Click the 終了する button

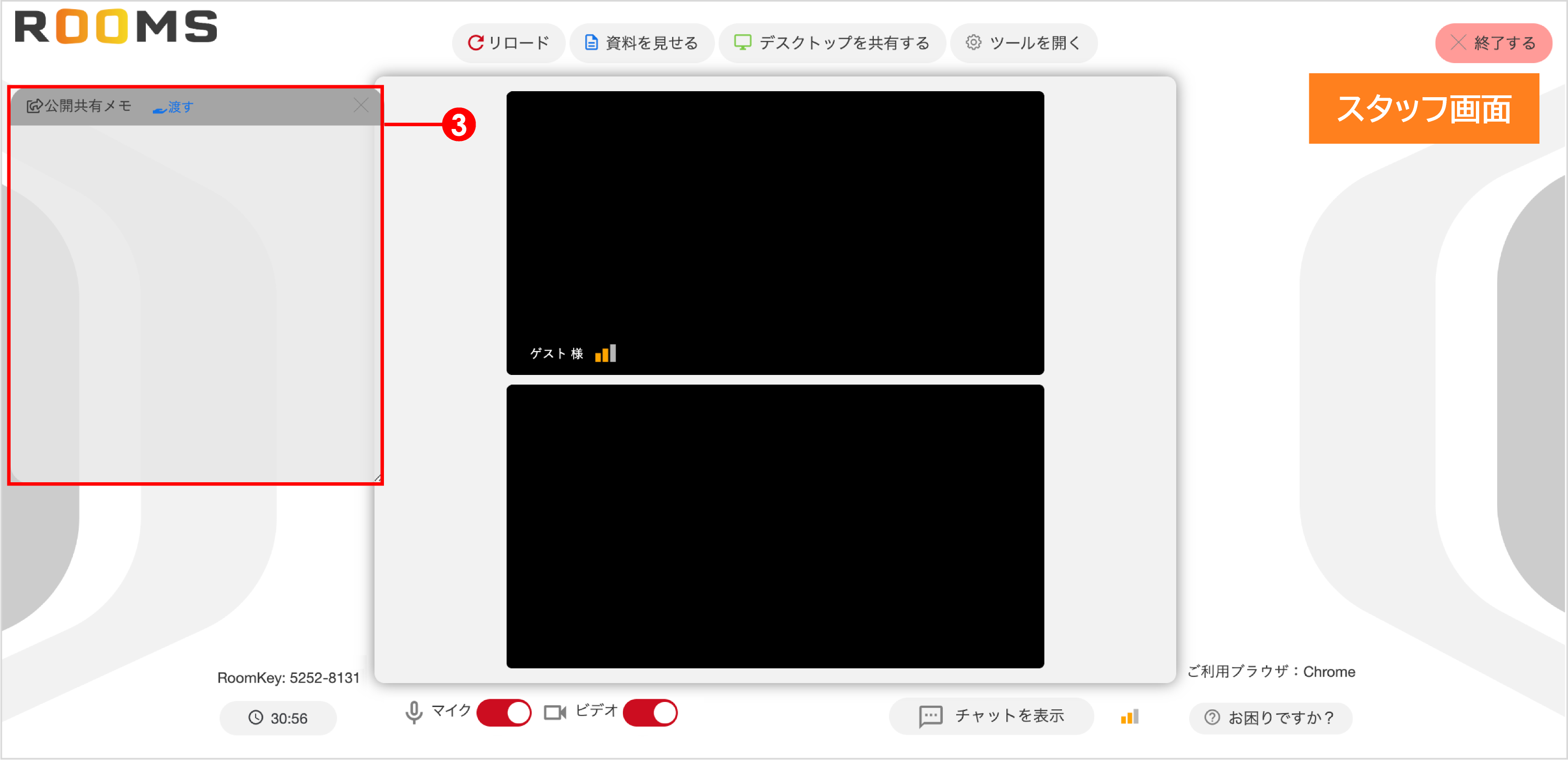pyautogui.click(x=1493, y=43)
